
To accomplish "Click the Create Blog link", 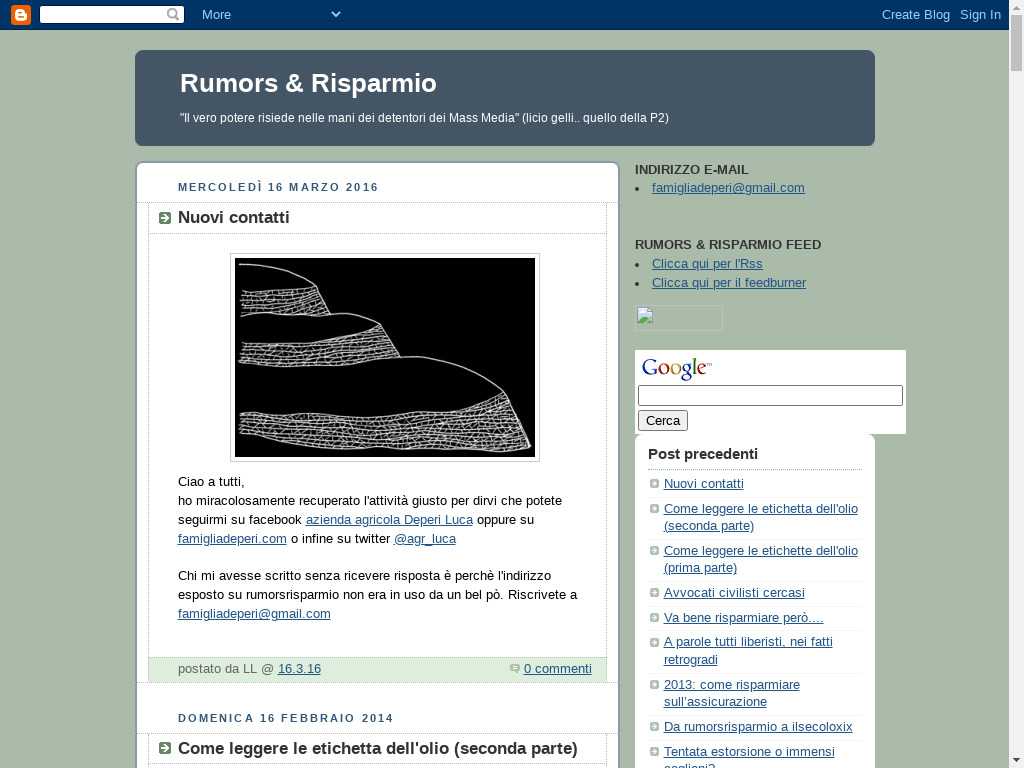I will 915,14.
